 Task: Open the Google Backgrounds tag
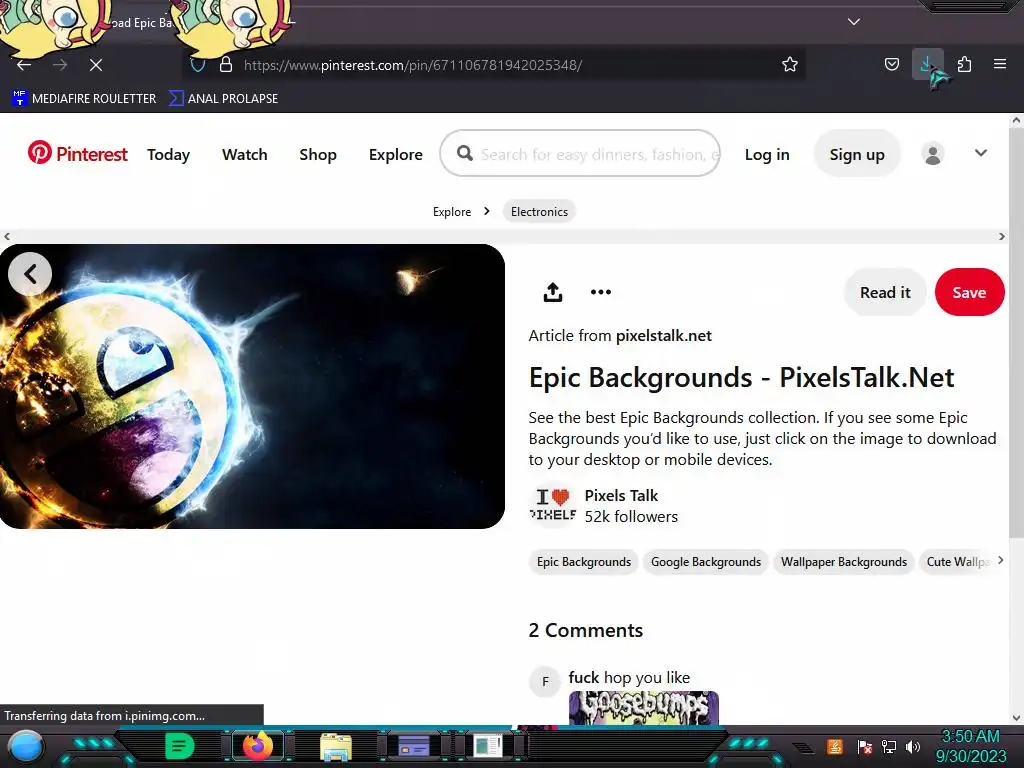(706, 562)
